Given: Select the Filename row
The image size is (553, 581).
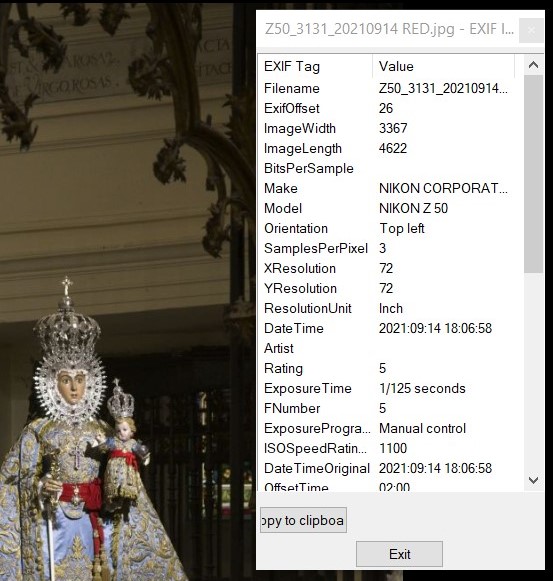Looking at the screenshot, I should click(x=391, y=89).
